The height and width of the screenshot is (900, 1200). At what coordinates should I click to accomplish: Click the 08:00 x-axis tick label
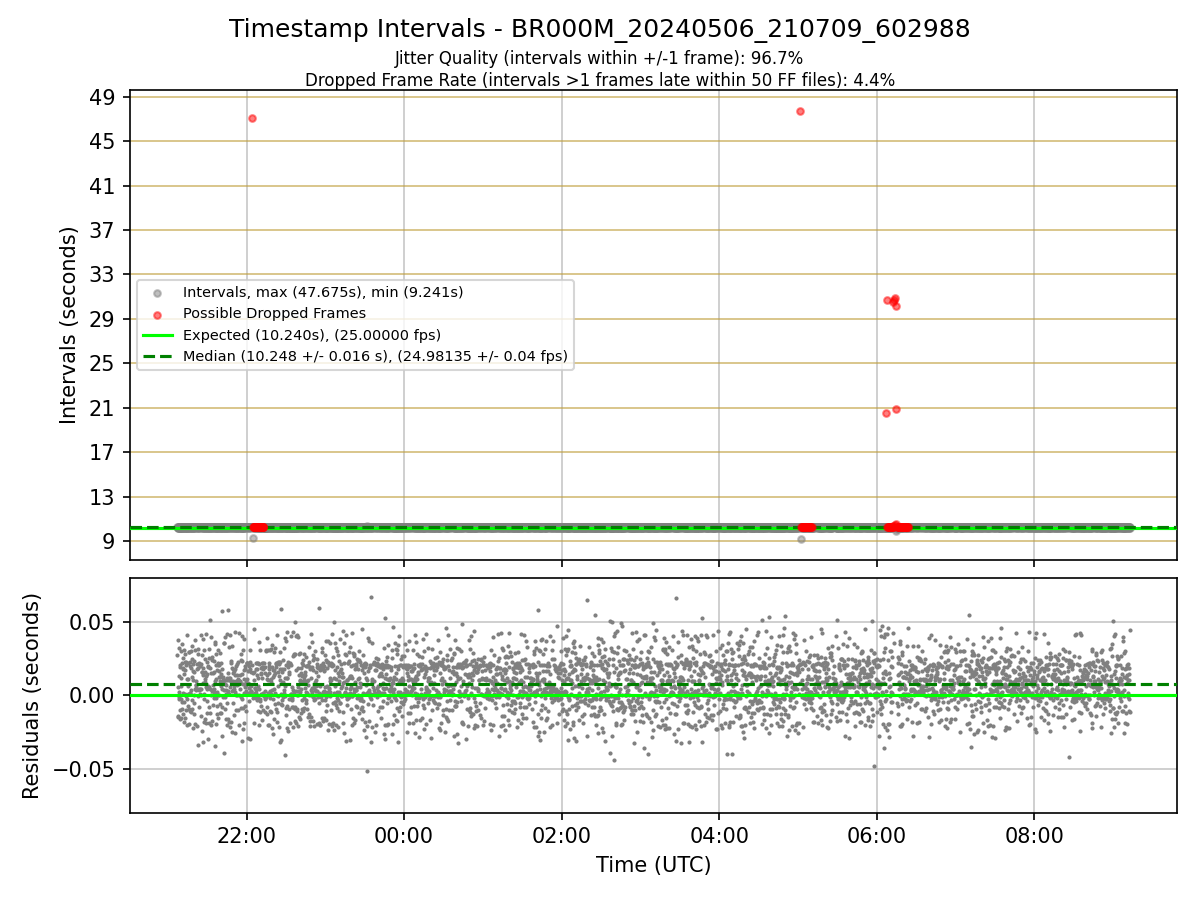(1034, 834)
